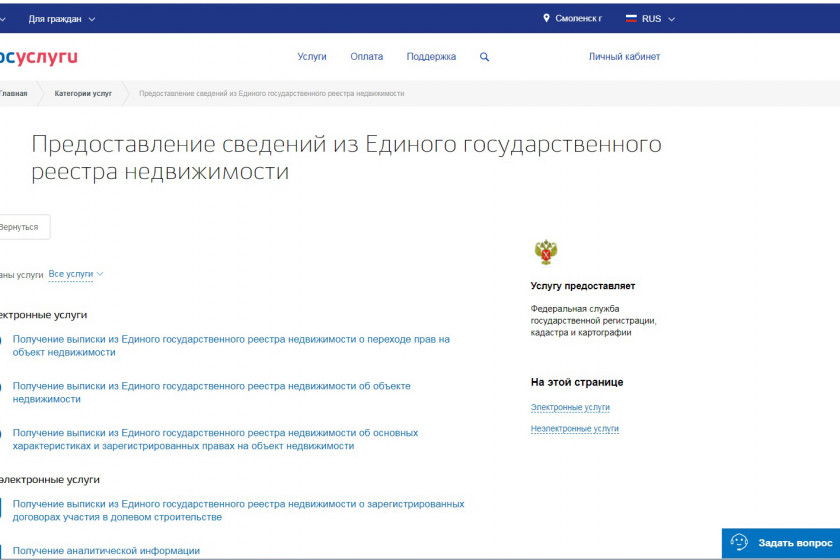The image size is (840, 560).
Task: Open the Услуги menu item
Action: click(x=312, y=57)
